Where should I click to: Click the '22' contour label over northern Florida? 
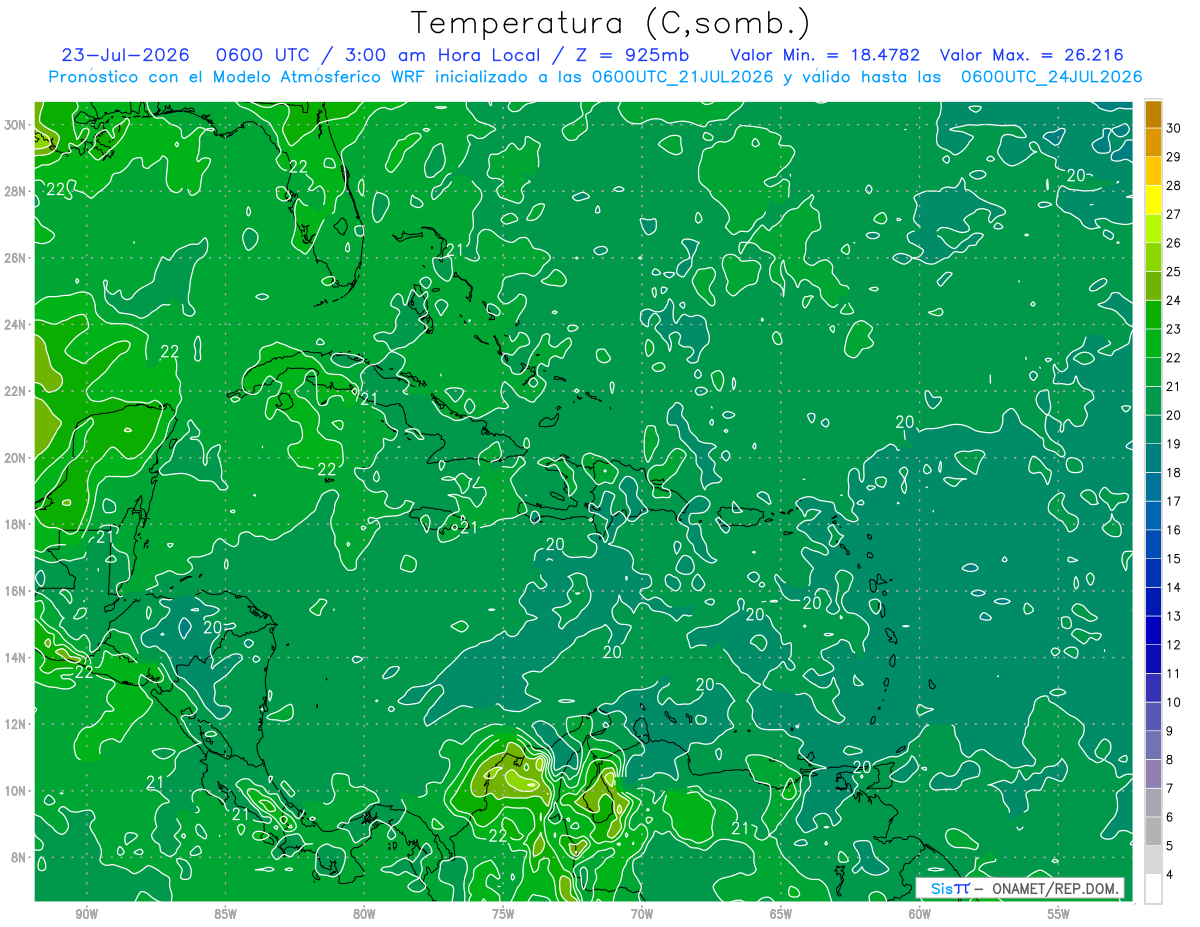pyautogui.click(x=298, y=166)
